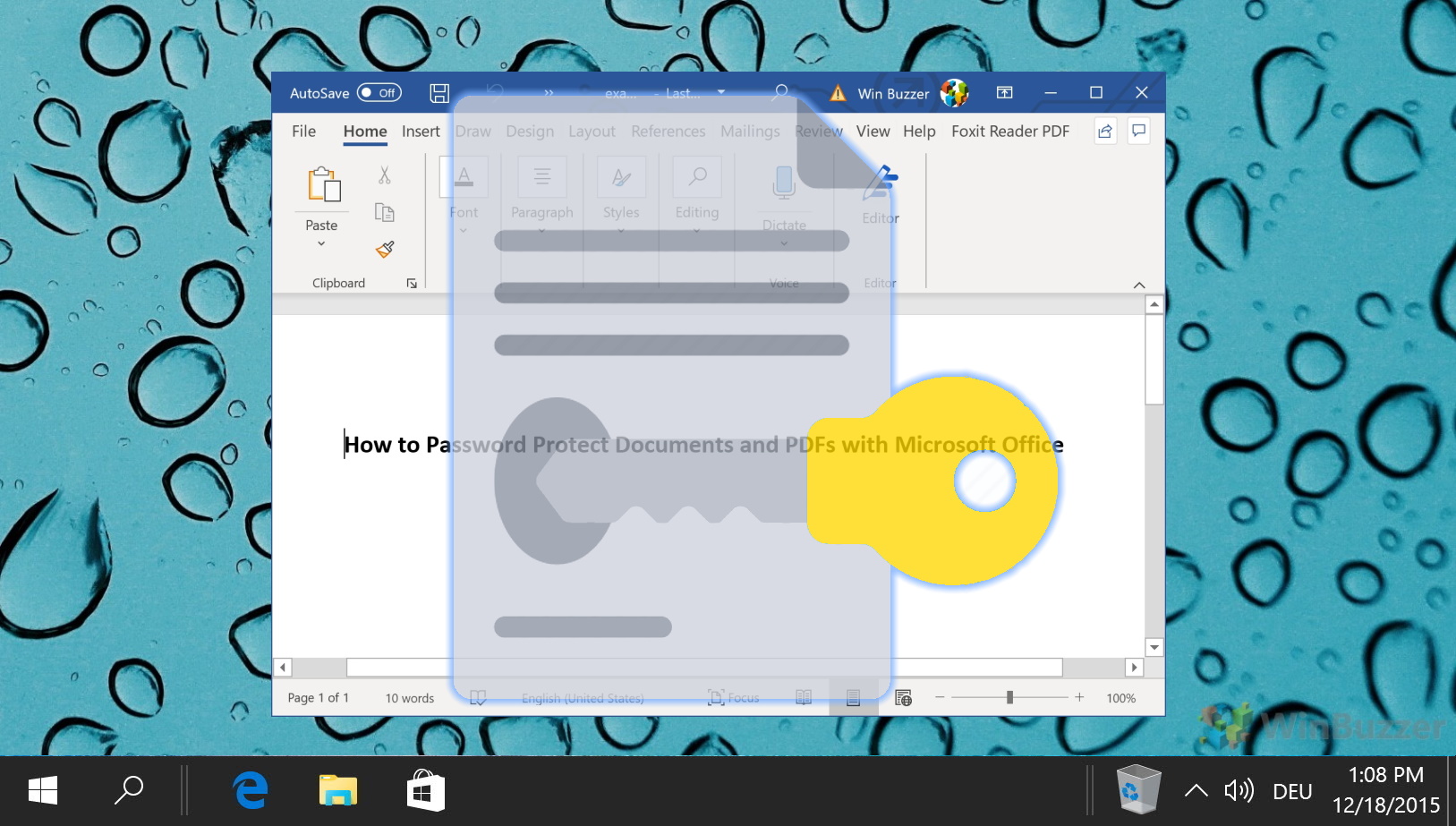Image resolution: width=1456 pixels, height=826 pixels.
Task: Click the spelling check book icon
Action: (x=478, y=698)
